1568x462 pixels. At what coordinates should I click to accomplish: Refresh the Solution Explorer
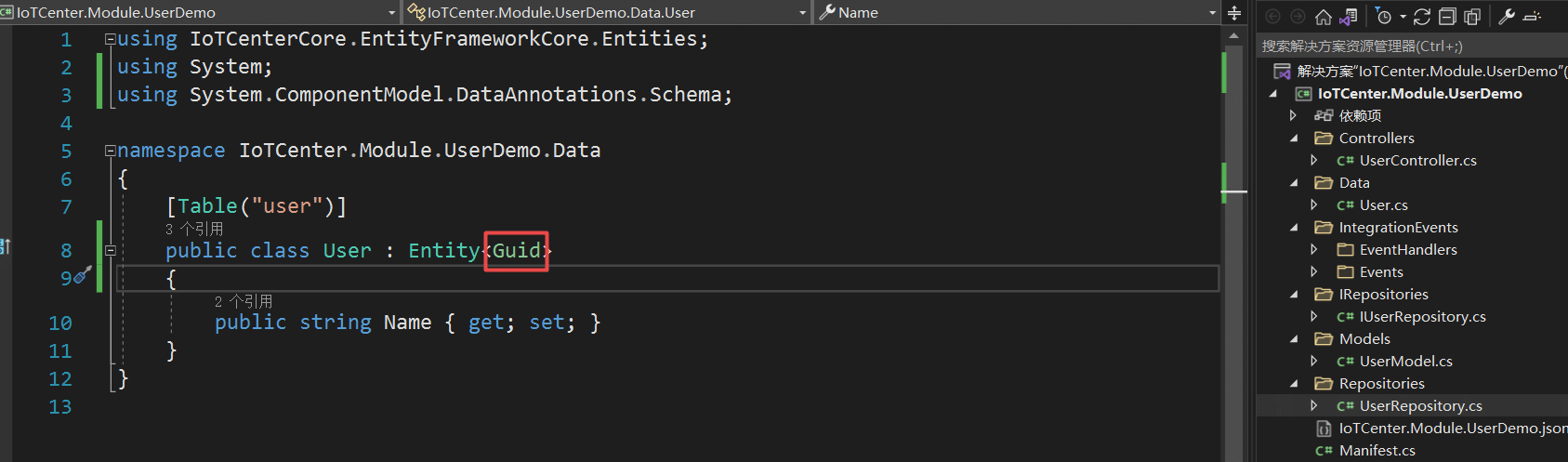coord(1422,16)
